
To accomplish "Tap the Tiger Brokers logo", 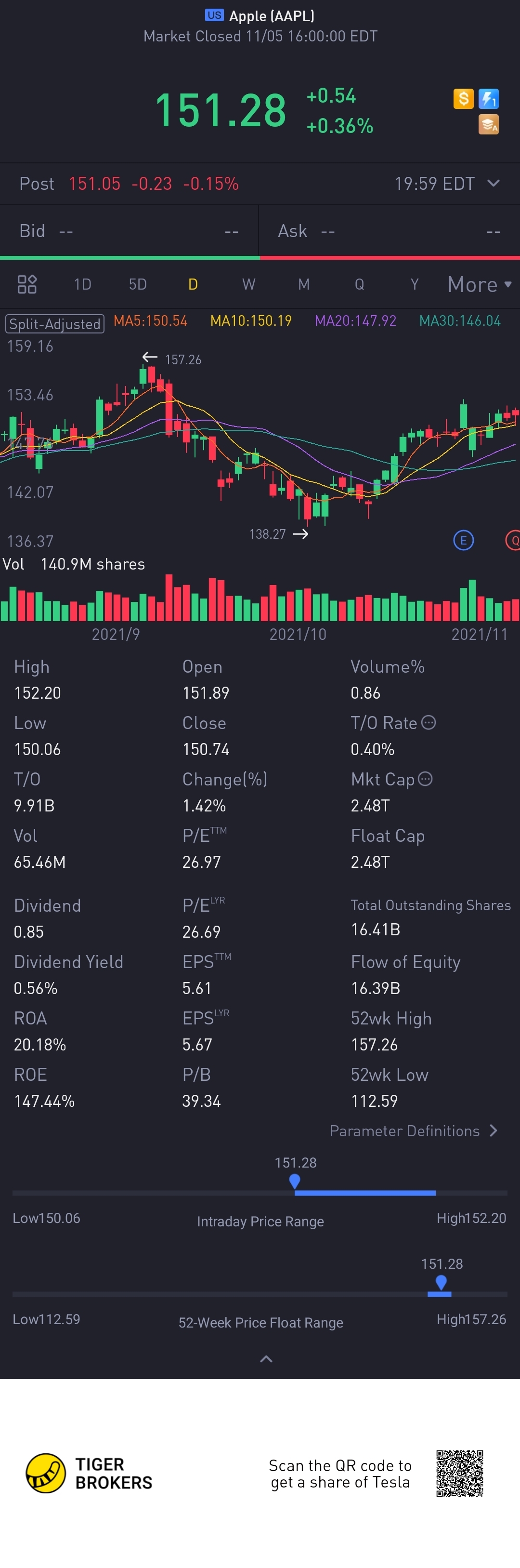I will (89, 1473).
